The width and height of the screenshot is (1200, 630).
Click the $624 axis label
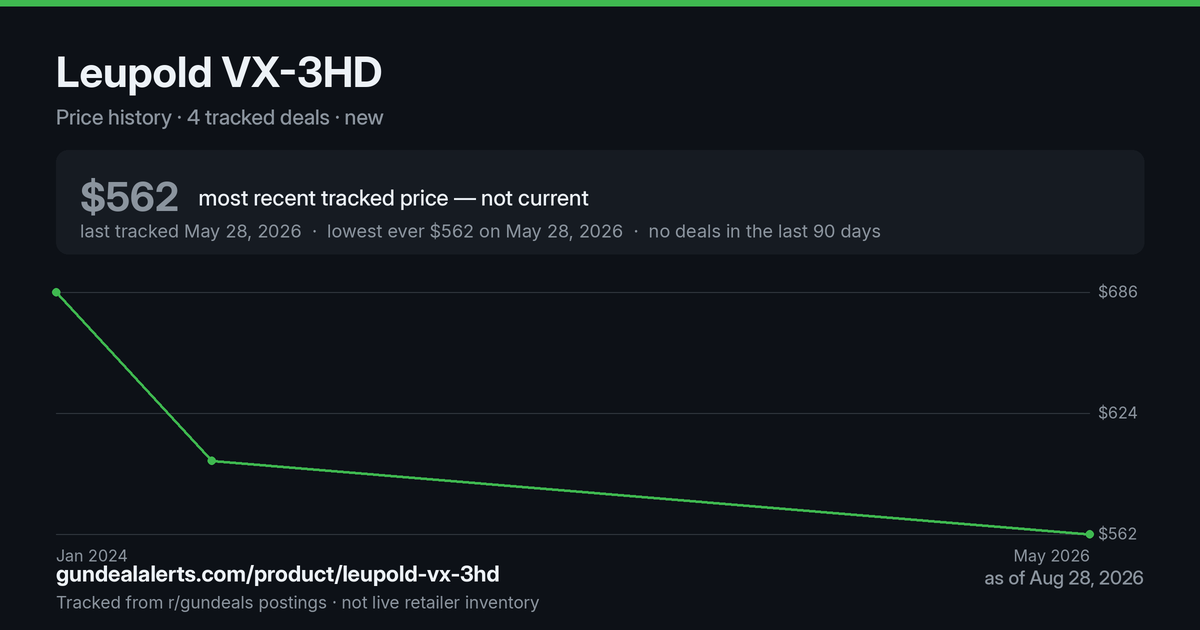(x=1117, y=413)
